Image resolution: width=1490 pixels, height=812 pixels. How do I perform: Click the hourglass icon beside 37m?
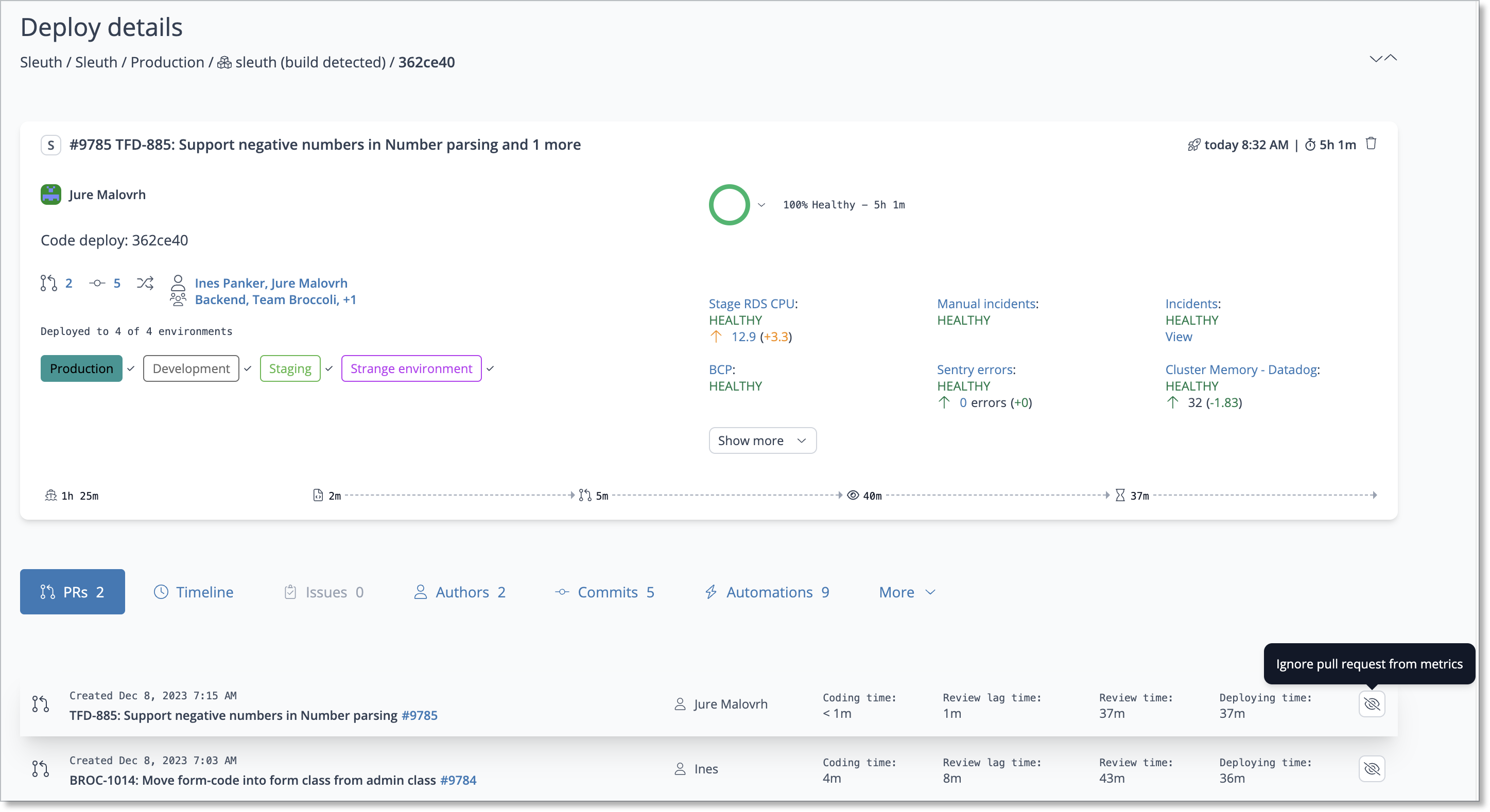click(x=1120, y=496)
